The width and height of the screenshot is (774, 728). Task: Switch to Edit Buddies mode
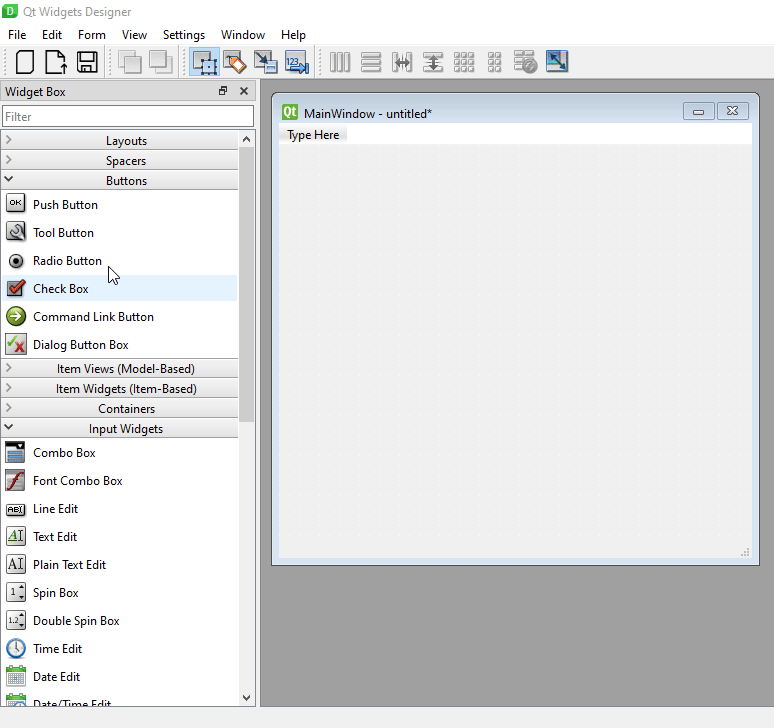coord(266,62)
